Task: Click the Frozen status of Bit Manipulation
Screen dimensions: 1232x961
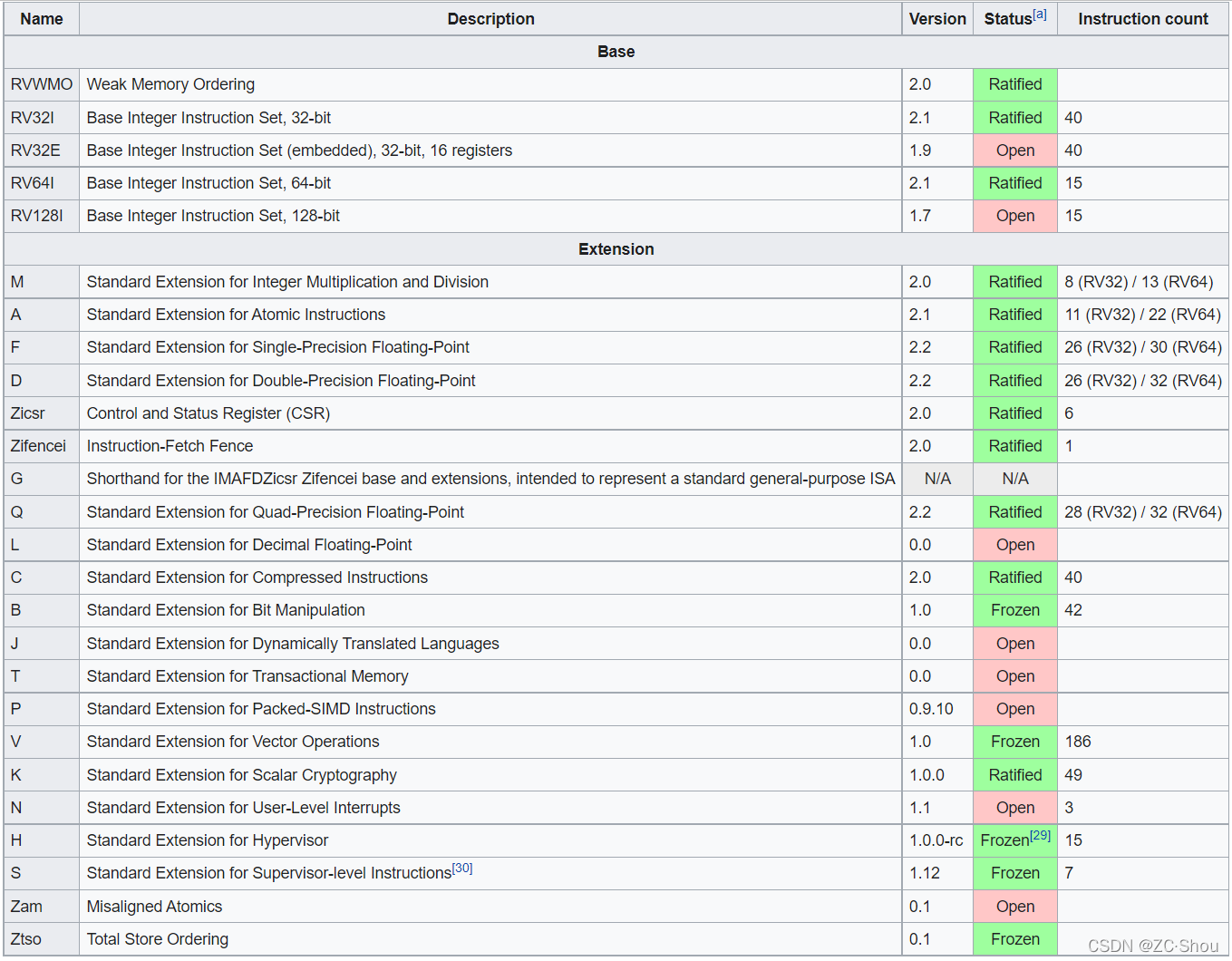Action: 1015,610
